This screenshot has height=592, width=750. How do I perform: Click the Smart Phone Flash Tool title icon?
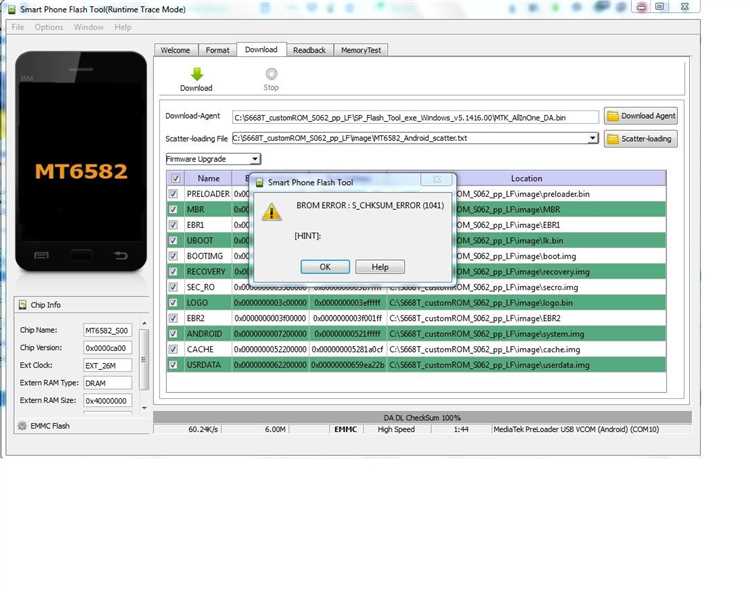tap(11, 9)
